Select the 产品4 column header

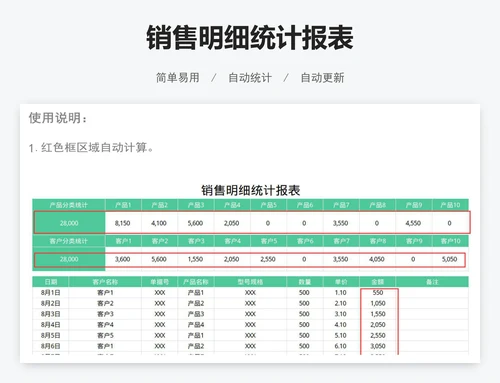[232, 205]
